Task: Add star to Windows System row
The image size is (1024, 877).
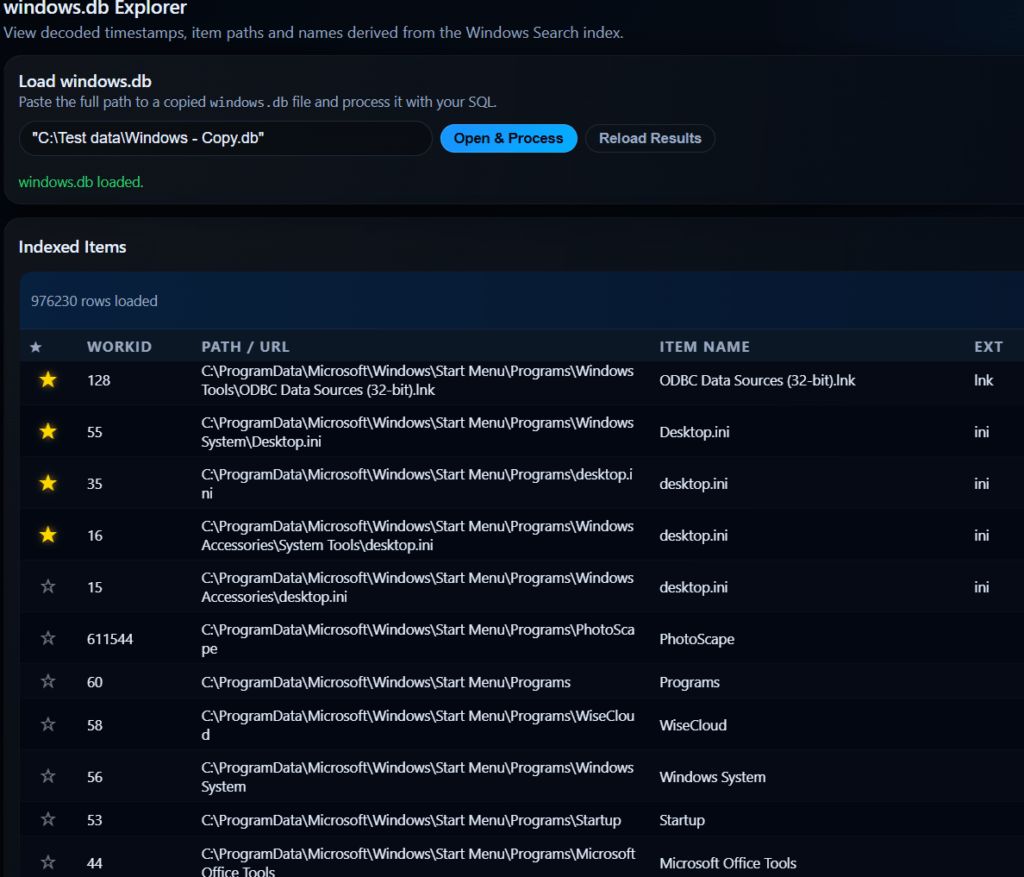Action: [47, 777]
